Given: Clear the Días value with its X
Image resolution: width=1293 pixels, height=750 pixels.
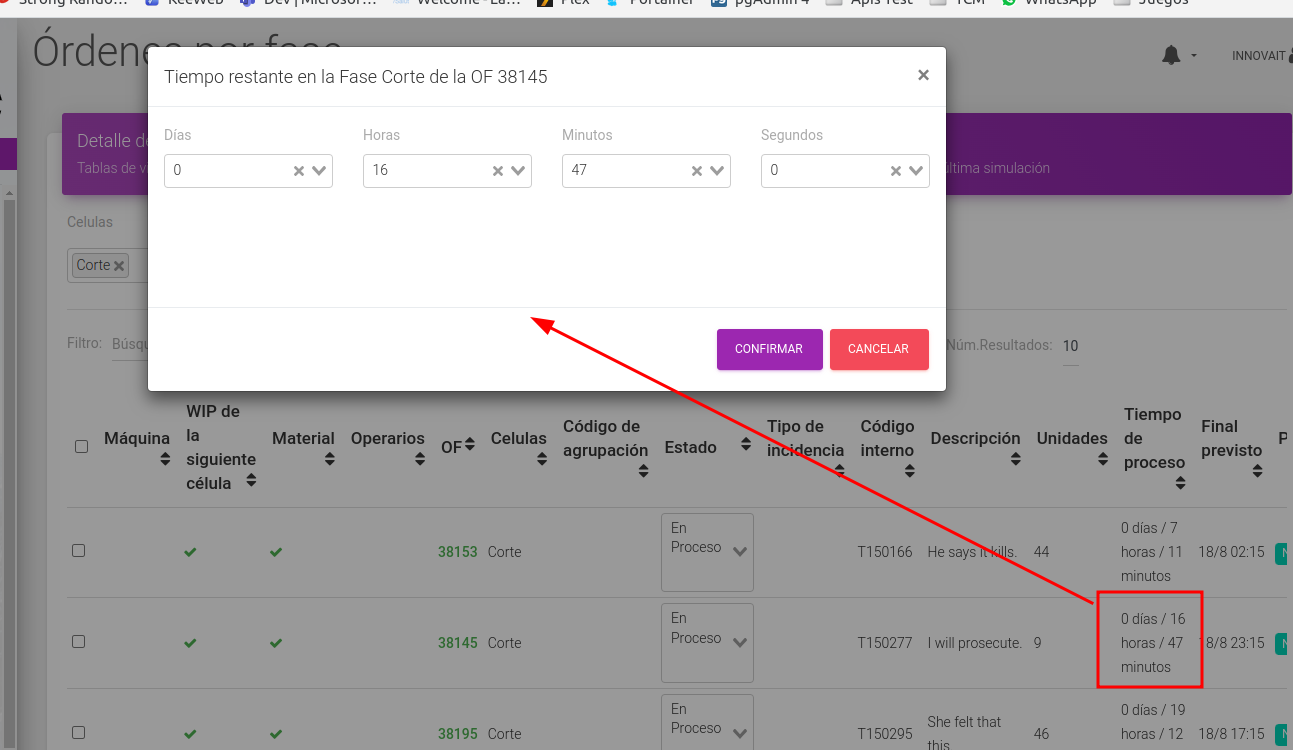Looking at the screenshot, I should 299,171.
